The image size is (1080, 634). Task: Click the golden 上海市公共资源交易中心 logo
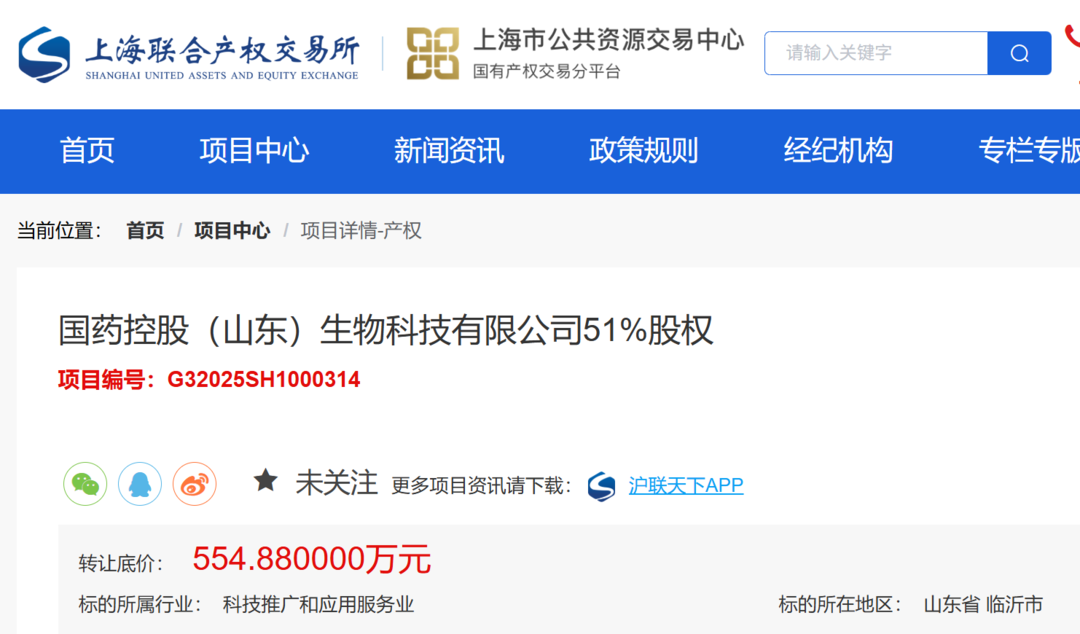tap(432, 54)
